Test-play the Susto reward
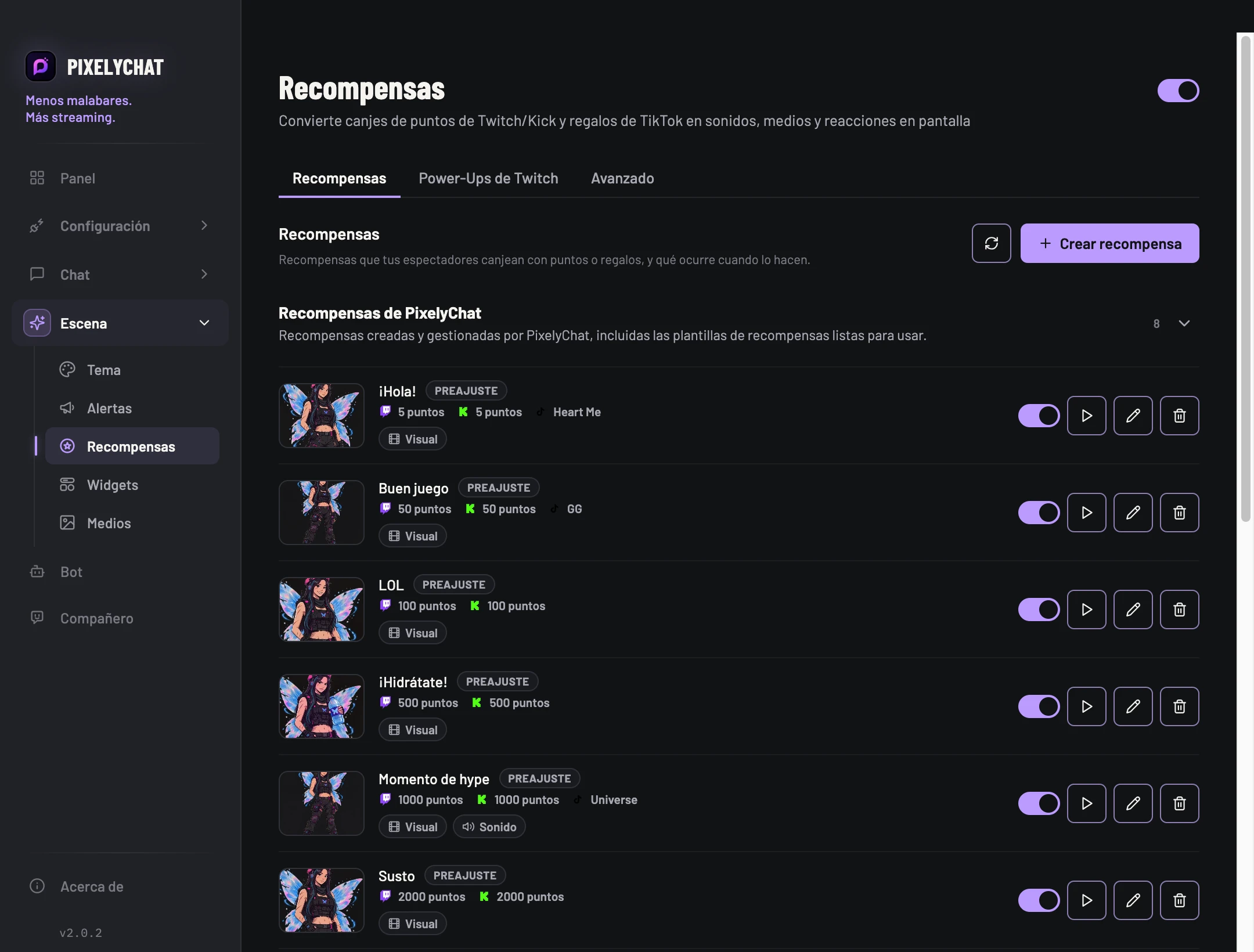Image resolution: width=1254 pixels, height=952 pixels. tap(1086, 900)
